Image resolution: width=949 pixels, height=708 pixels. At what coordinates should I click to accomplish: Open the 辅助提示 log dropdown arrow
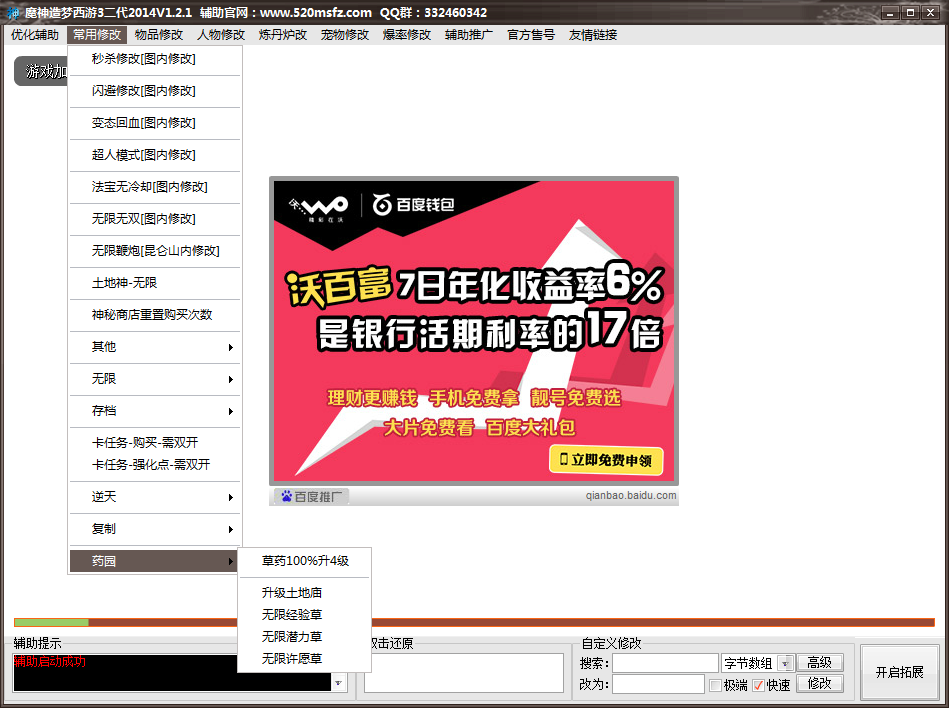[339, 683]
